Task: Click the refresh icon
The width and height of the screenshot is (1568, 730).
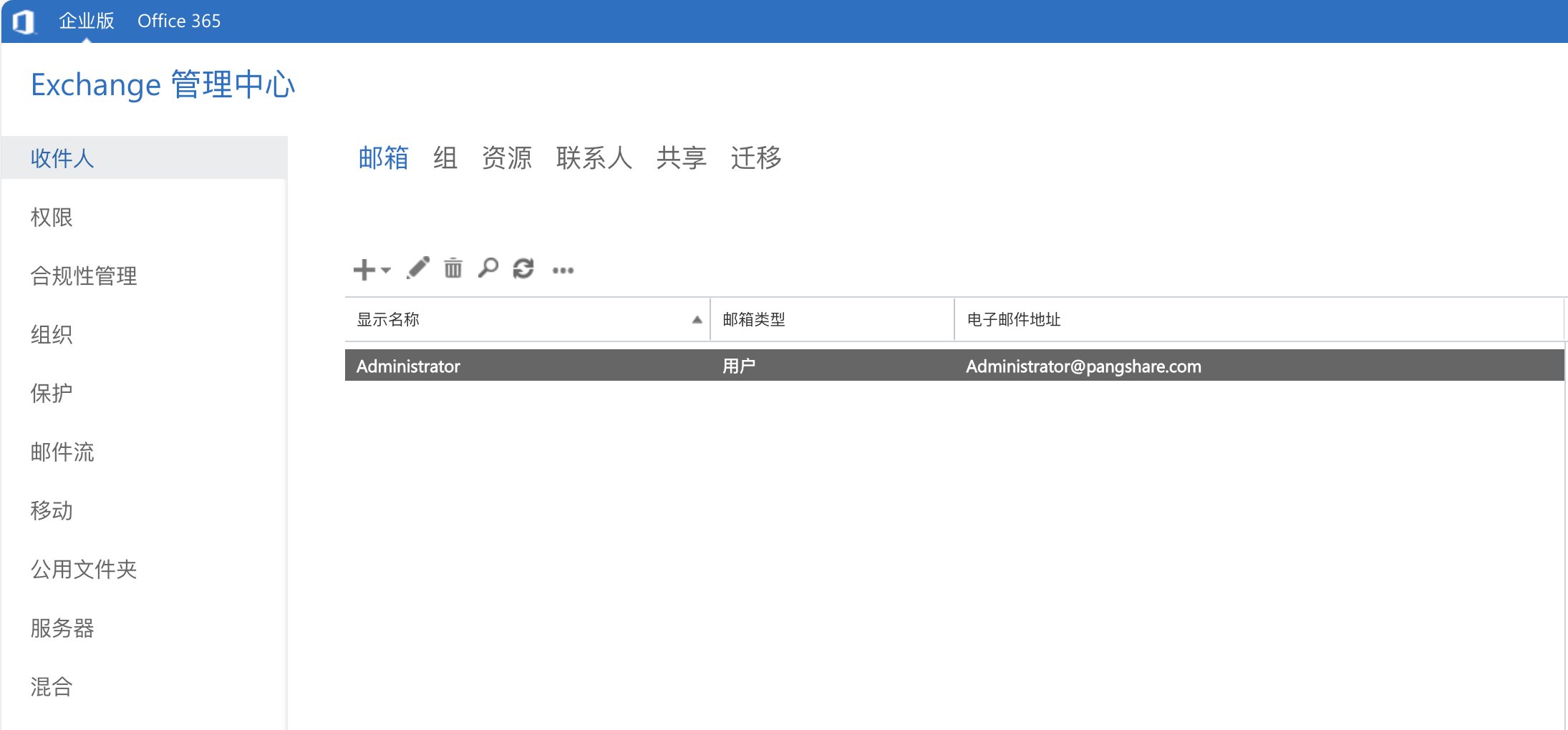Action: [523, 268]
